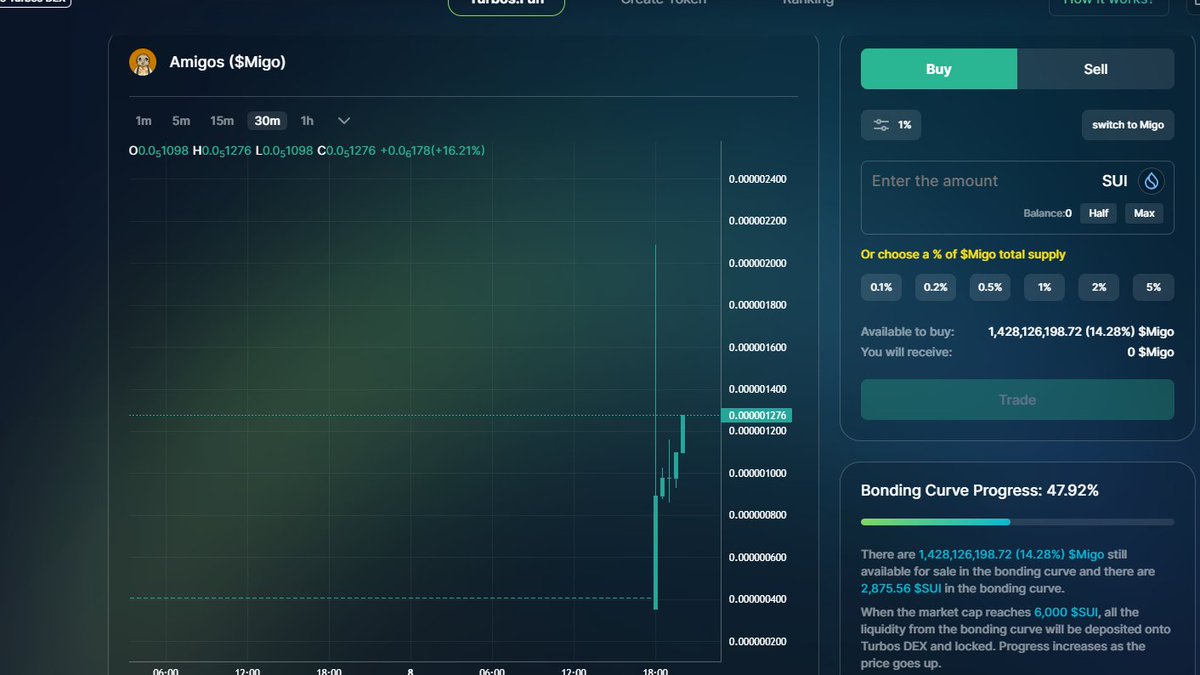
Task: Click the 0.000001276 current price label
Action: coord(757,415)
